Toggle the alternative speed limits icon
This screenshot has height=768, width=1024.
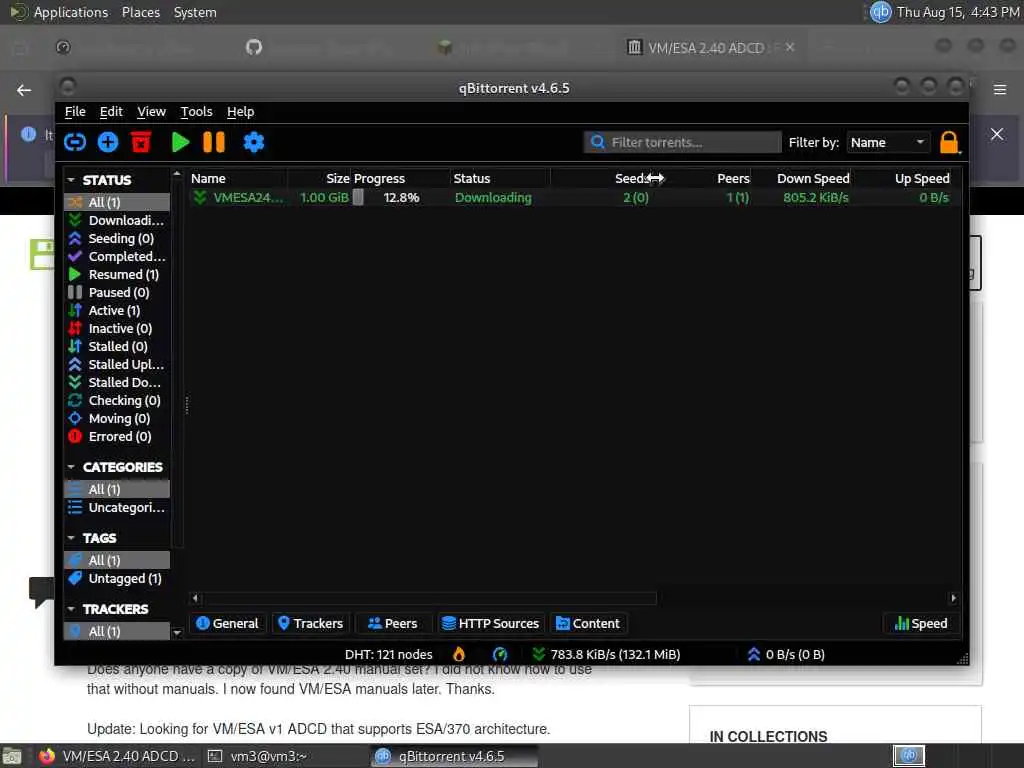click(500, 654)
